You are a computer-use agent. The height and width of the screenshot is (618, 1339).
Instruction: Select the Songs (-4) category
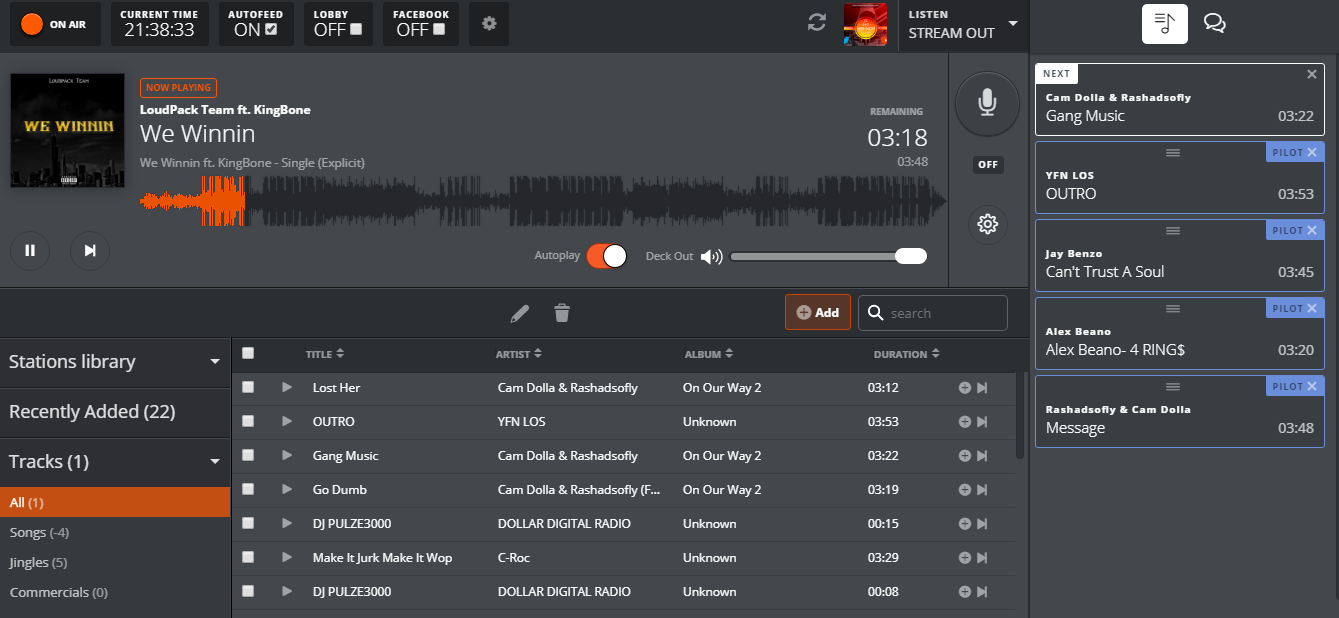(x=39, y=532)
